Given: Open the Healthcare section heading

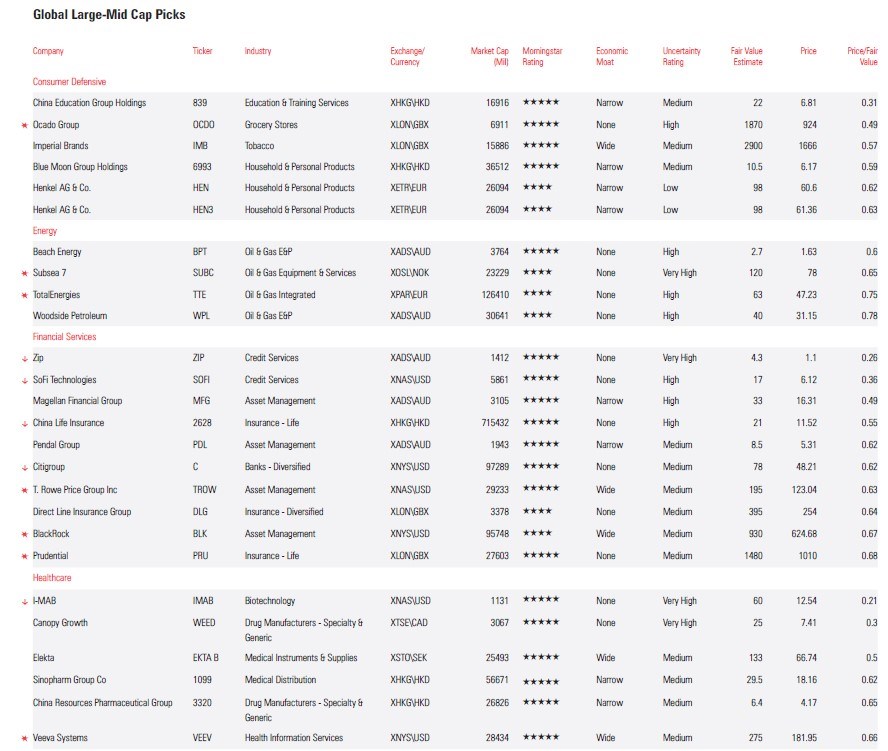Looking at the screenshot, I should tap(52, 578).
